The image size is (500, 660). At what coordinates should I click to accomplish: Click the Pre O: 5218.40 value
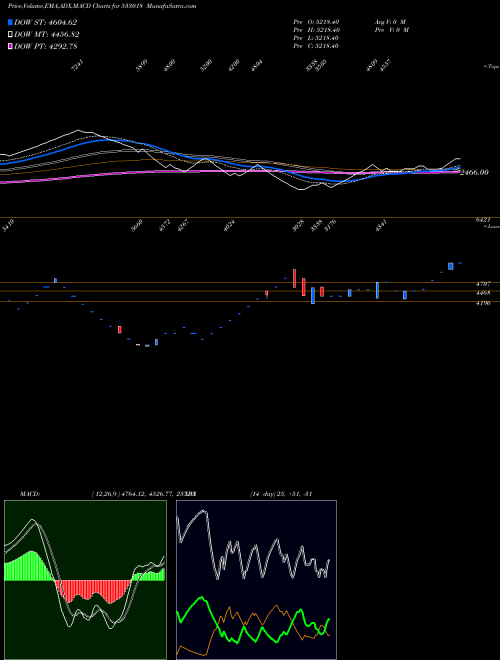pos(316,21)
